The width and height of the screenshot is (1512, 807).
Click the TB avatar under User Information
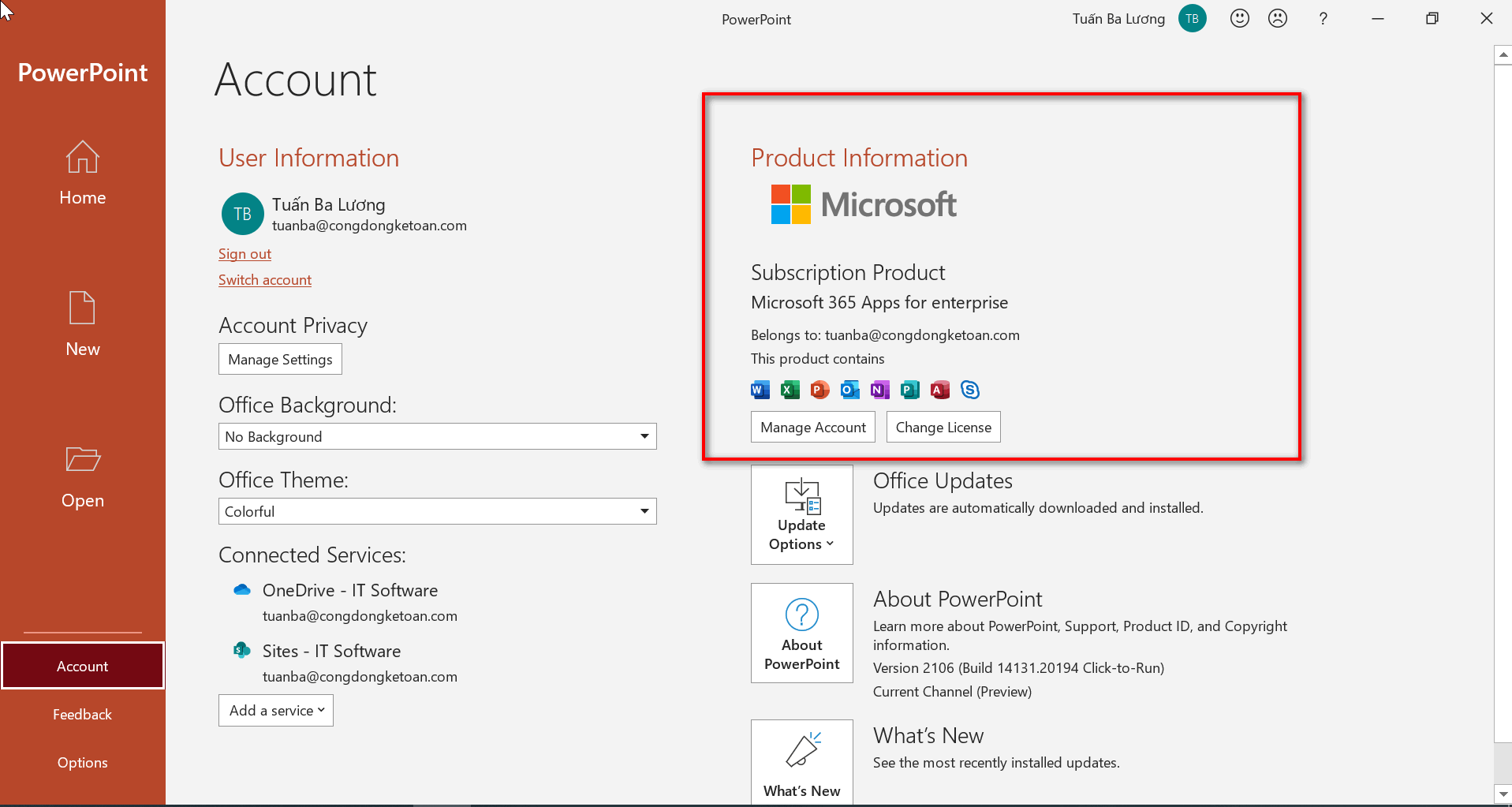pyautogui.click(x=243, y=214)
